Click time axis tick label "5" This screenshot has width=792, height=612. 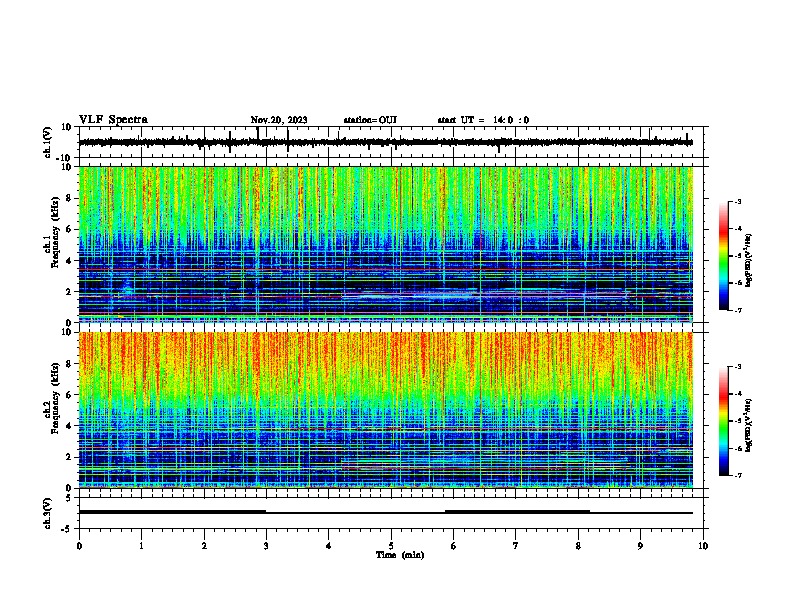pos(391,546)
